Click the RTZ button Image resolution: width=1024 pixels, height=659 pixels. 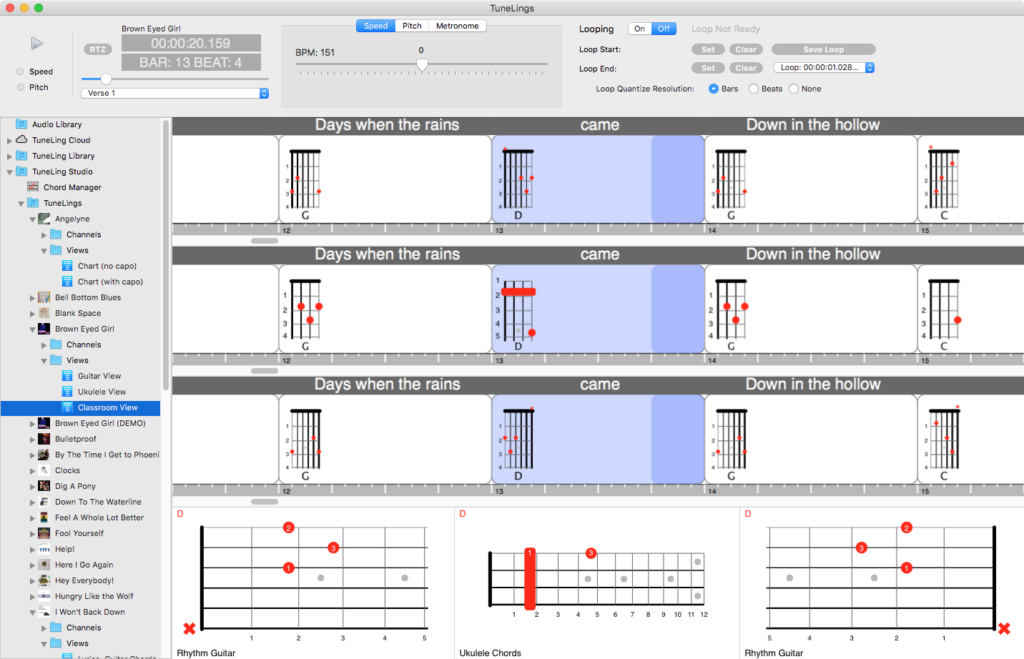coord(95,47)
